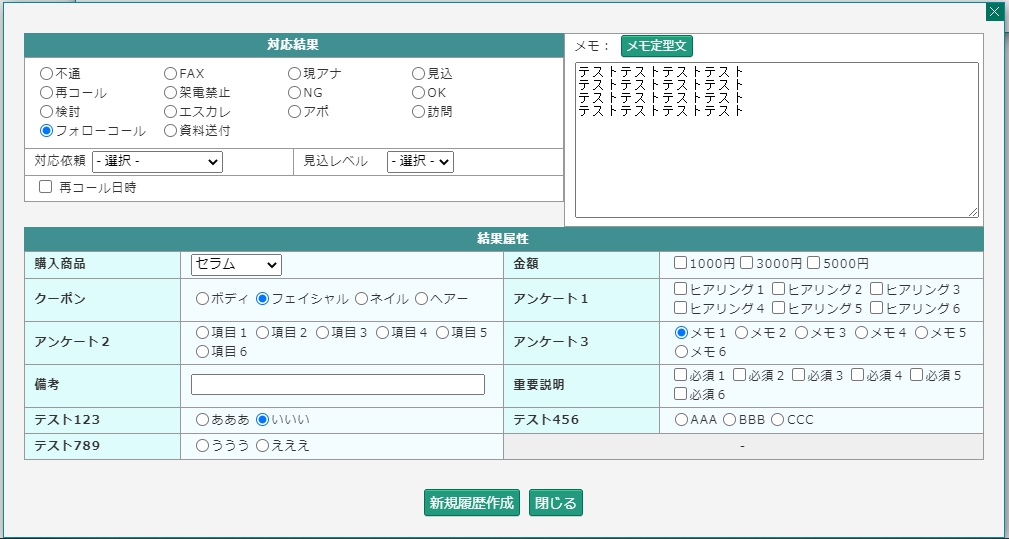
Task: Select メモ1 in アンケート3
Action: (681, 333)
